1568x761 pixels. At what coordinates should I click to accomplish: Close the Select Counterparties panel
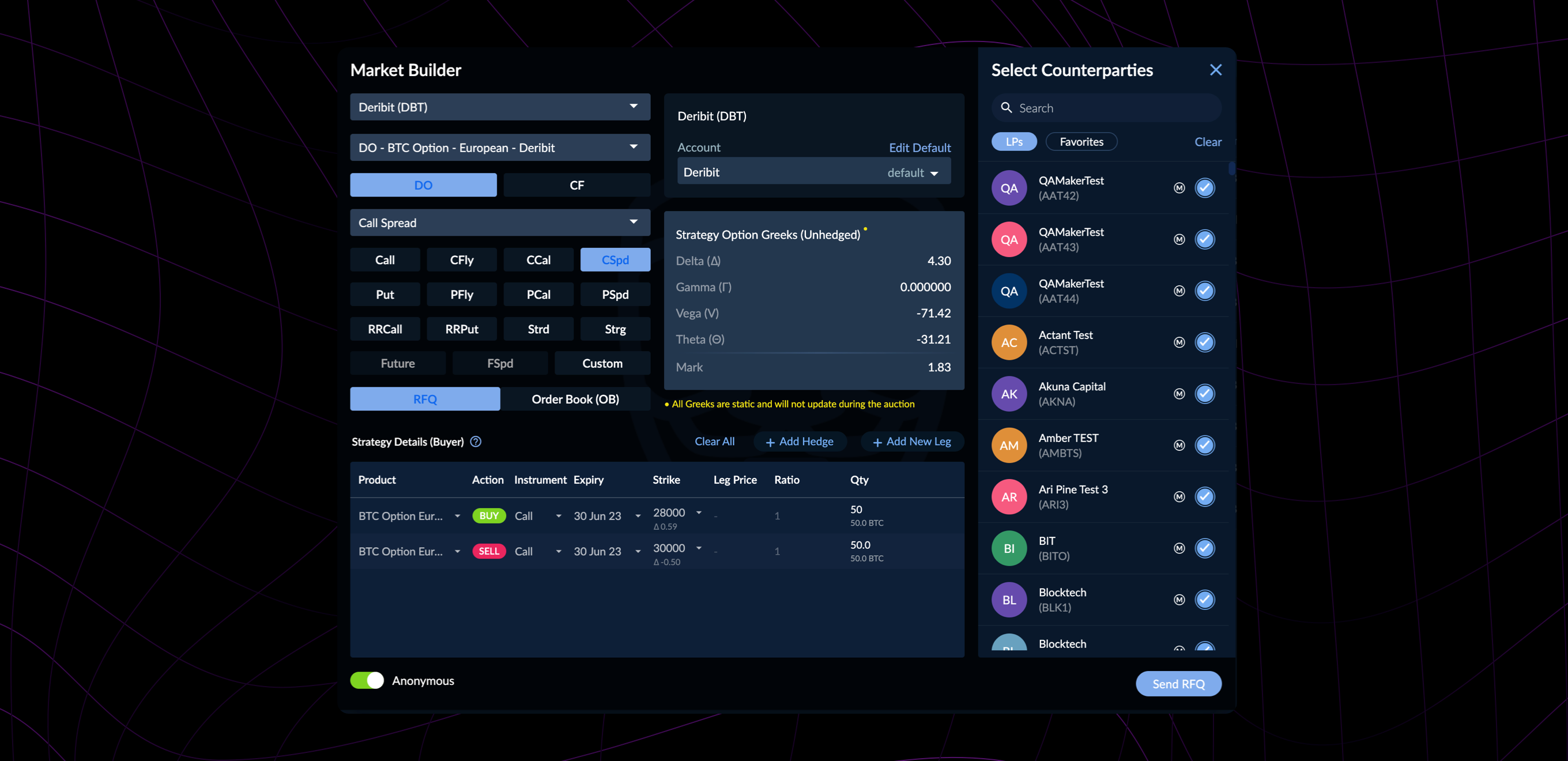[1216, 70]
